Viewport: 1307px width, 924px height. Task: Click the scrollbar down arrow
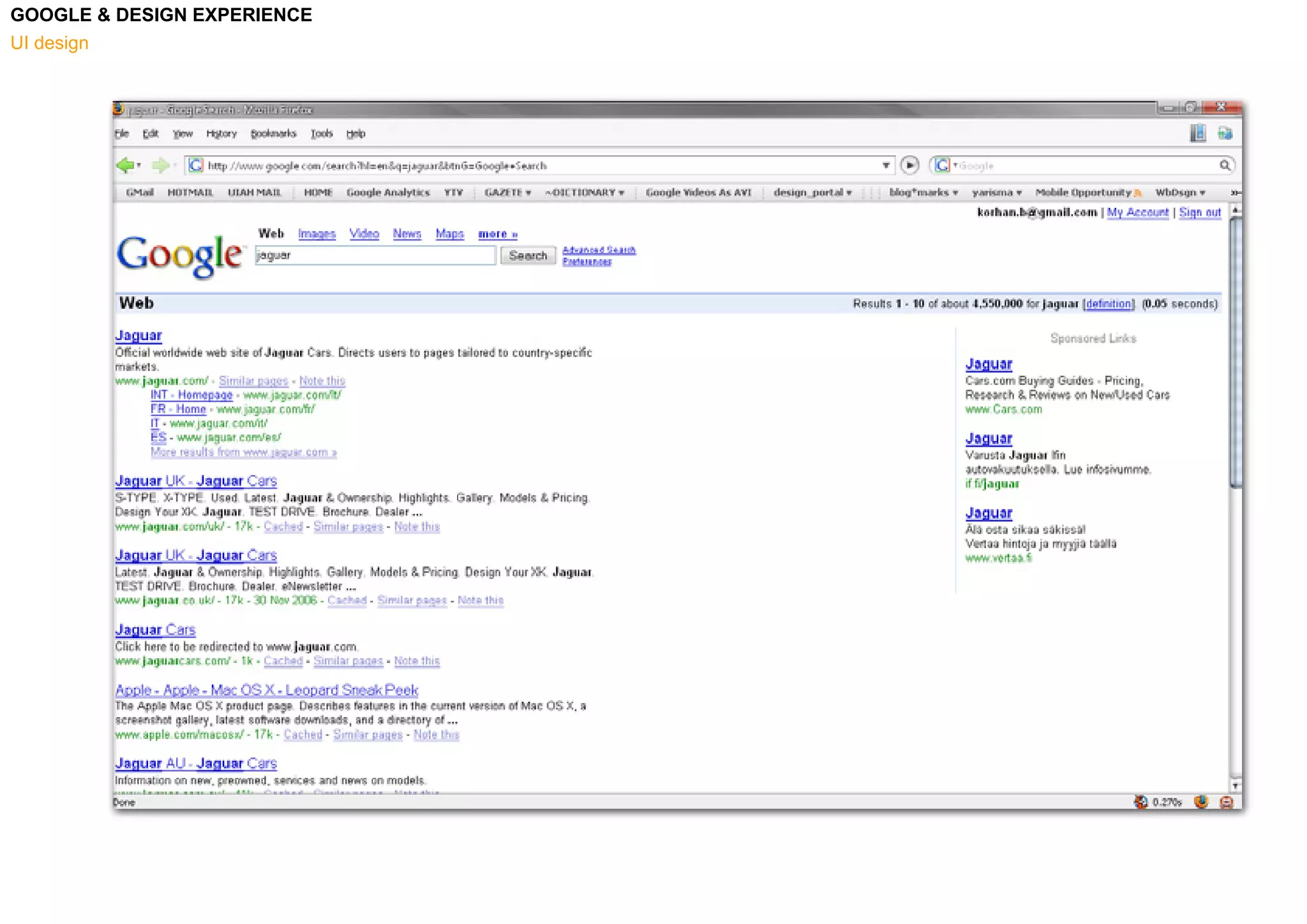click(1236, 786)
